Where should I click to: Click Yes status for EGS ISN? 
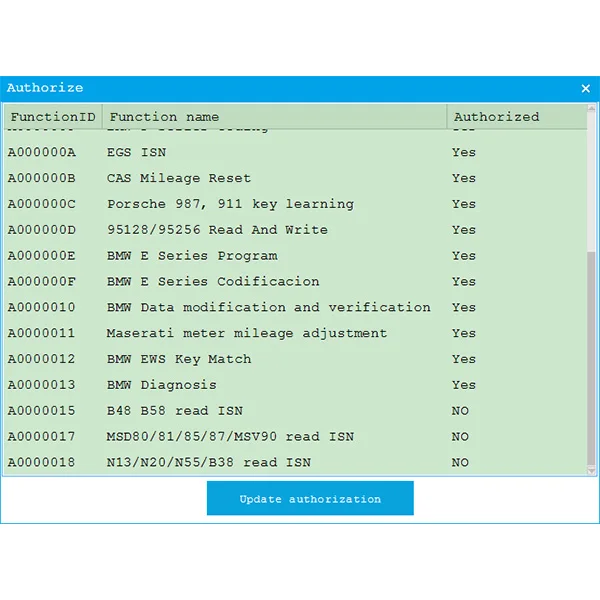pyautogui.click(x=464, y=152)
